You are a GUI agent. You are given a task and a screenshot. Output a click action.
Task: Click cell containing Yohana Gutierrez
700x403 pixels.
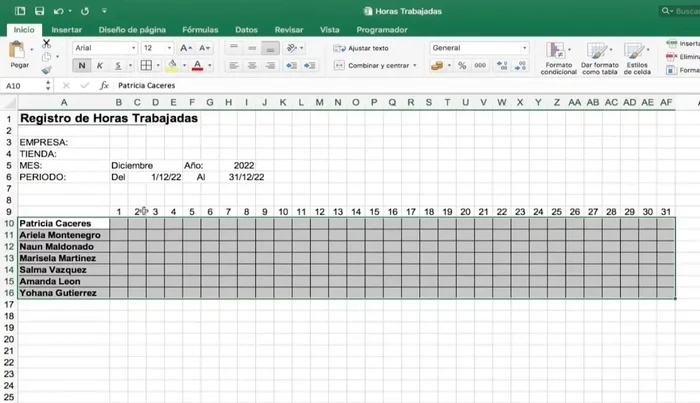coord(63,293)
